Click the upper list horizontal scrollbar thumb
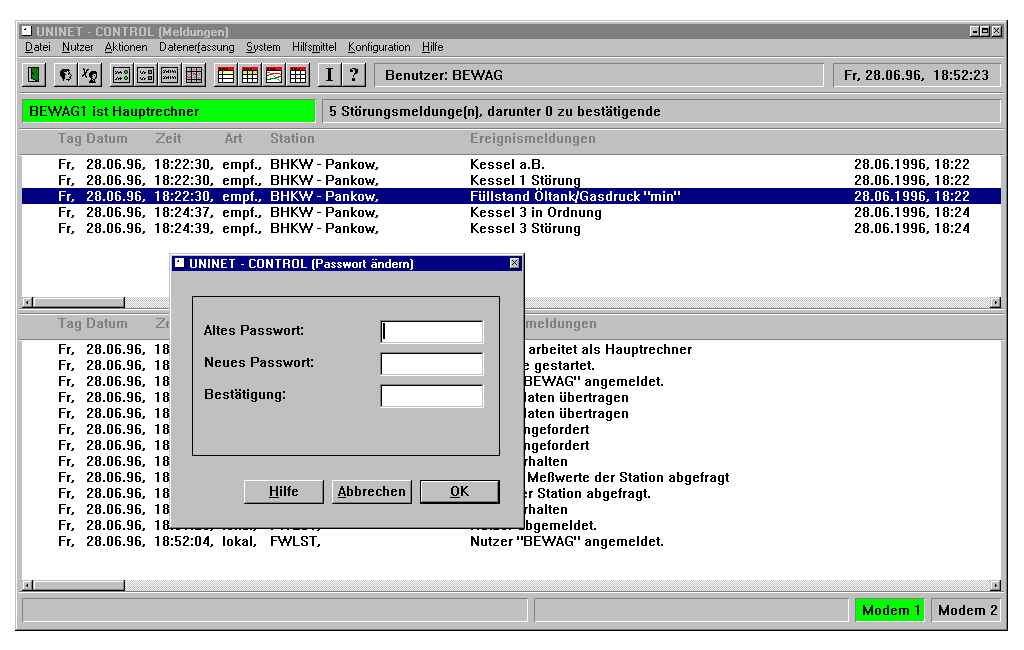This screenshot has height=650, width=1024. click(78, 302)
